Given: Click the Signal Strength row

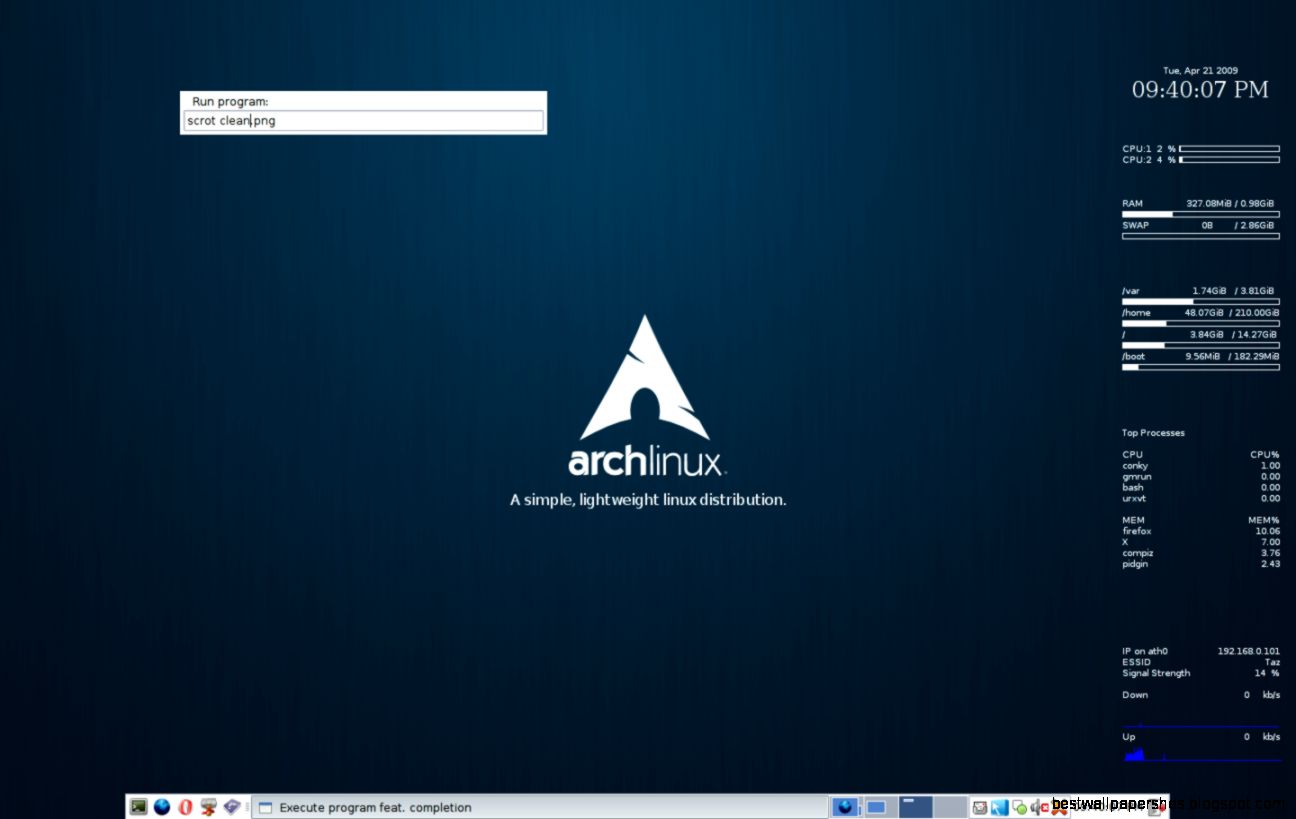Looking at the screenshot, I should pyautogui.click(x=1200, y=673).
